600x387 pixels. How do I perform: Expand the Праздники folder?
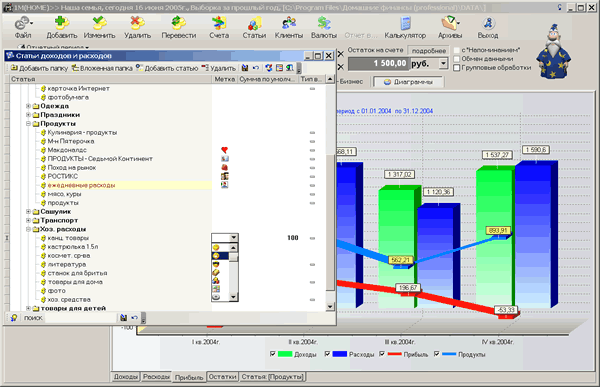pos(28,114)
